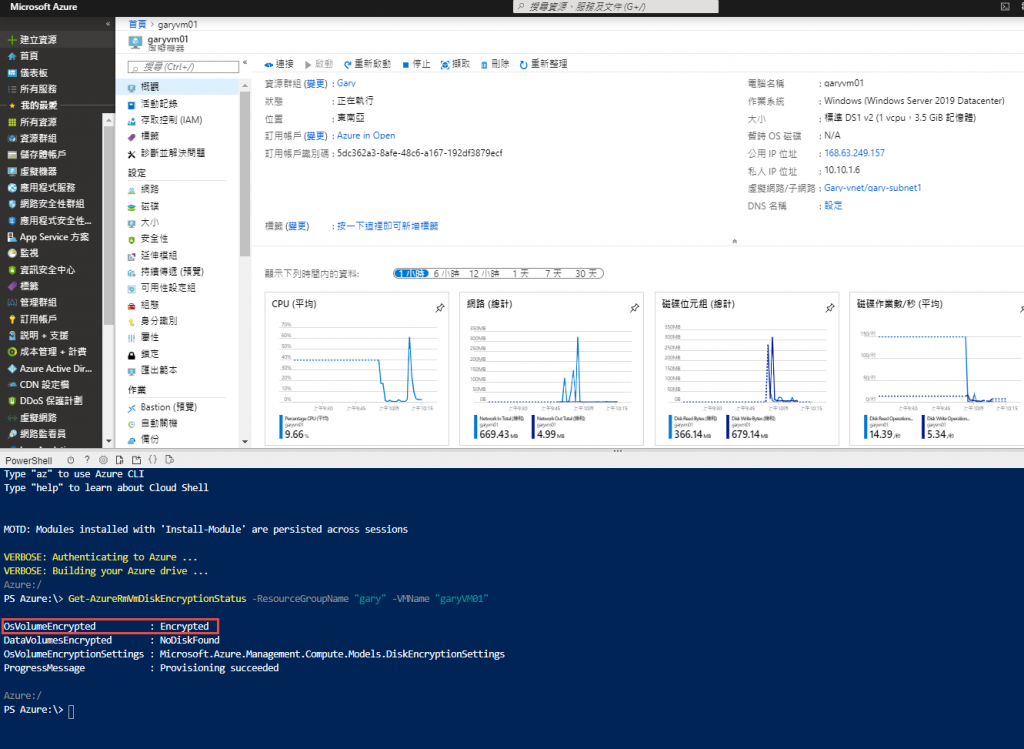Select 概觀 in VM resource menu
This screenshot has width=1024, height=749.
pos(178,87)
